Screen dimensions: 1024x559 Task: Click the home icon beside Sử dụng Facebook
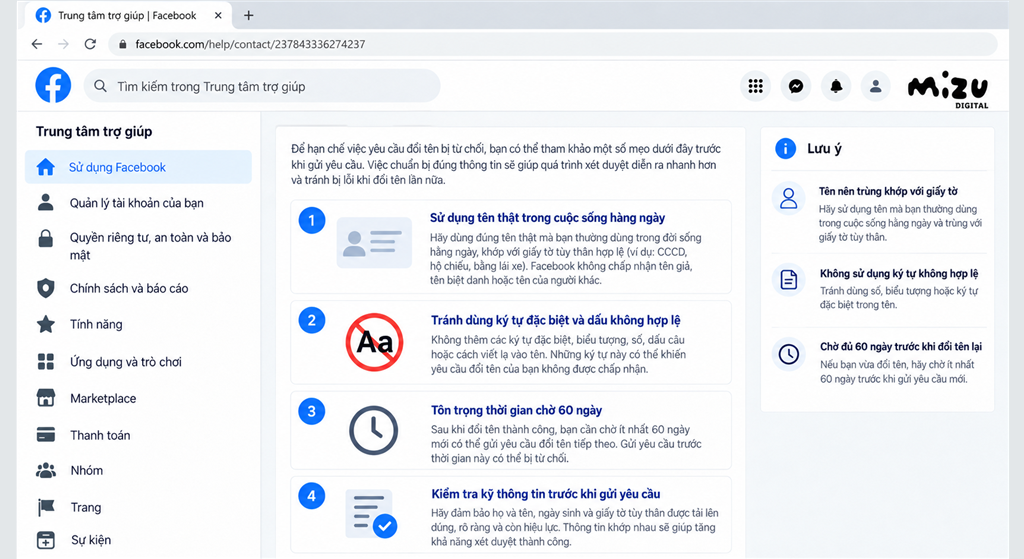[46, 167]
